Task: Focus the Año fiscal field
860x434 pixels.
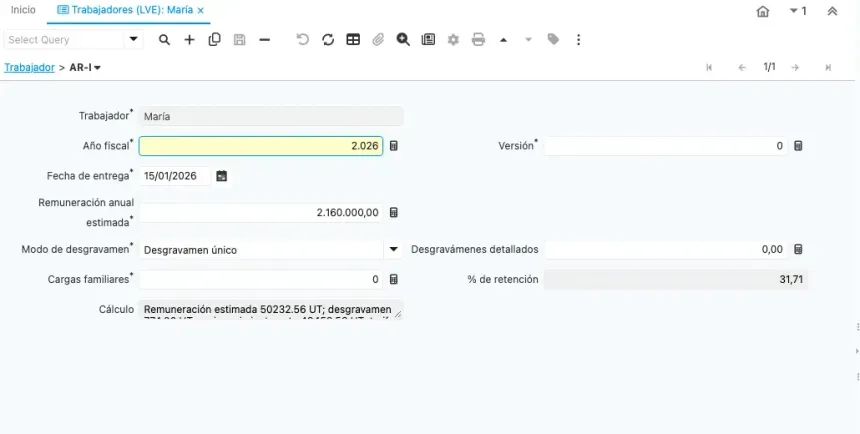Action: point(261,146)
